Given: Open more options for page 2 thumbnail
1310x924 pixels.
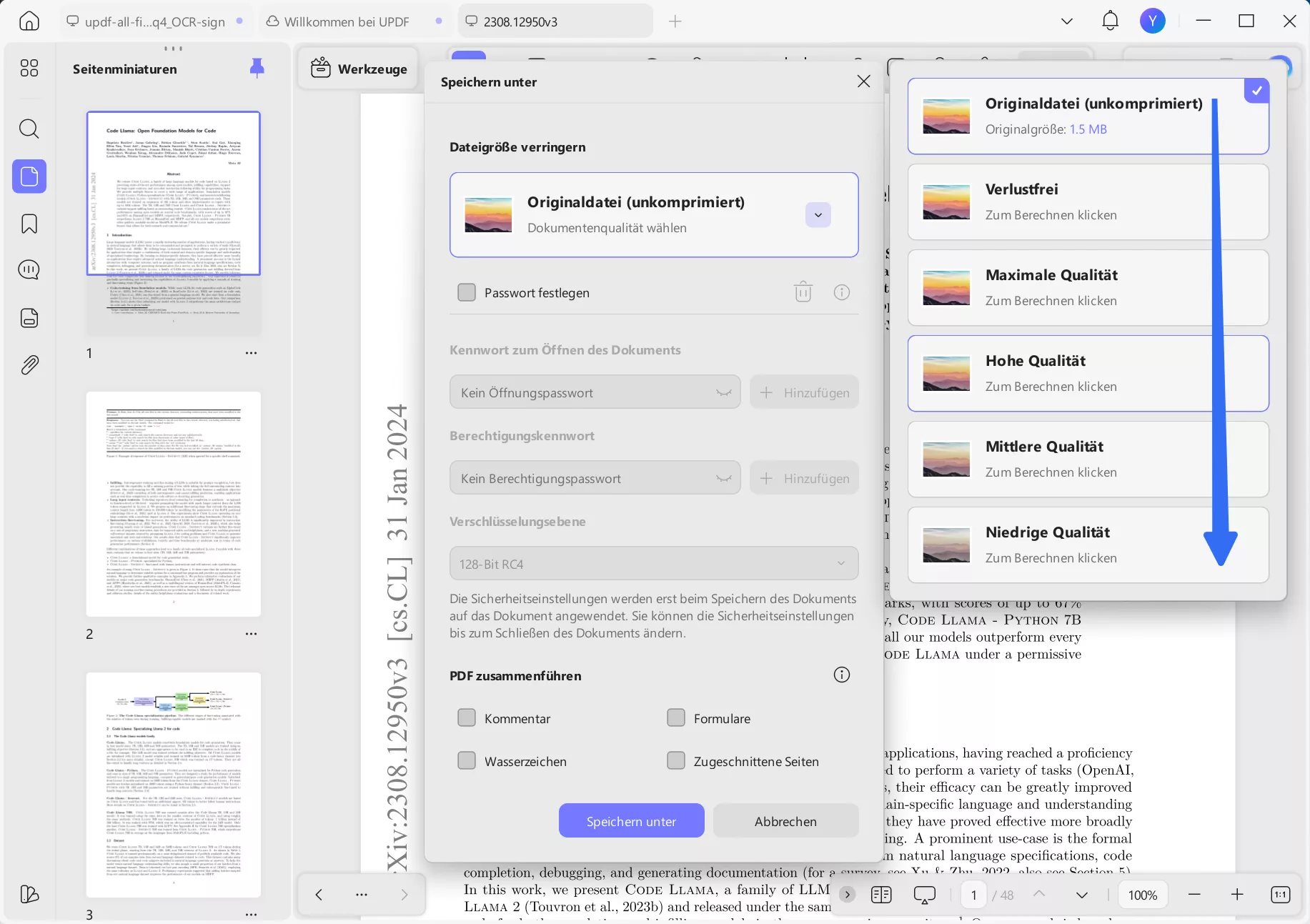Looking at the screenshot, I should (x=251, y=634).
